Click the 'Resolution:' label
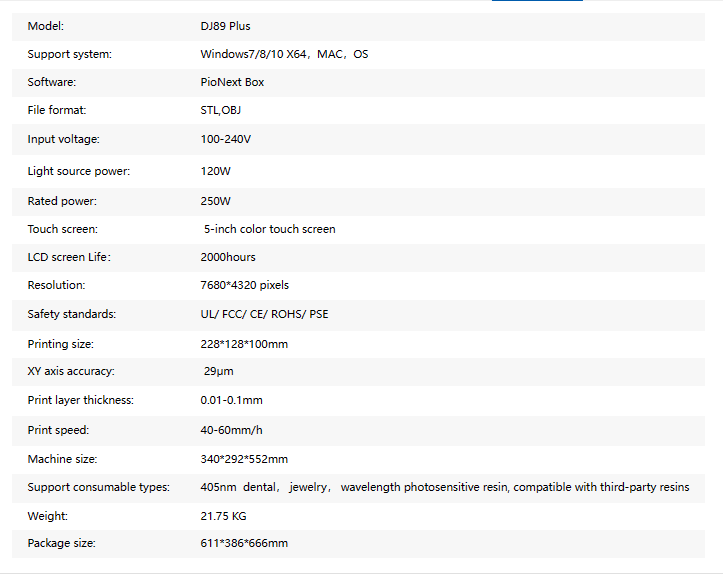Image resolution: width=723 pixels, height=574 pixels. pos(56,285)
